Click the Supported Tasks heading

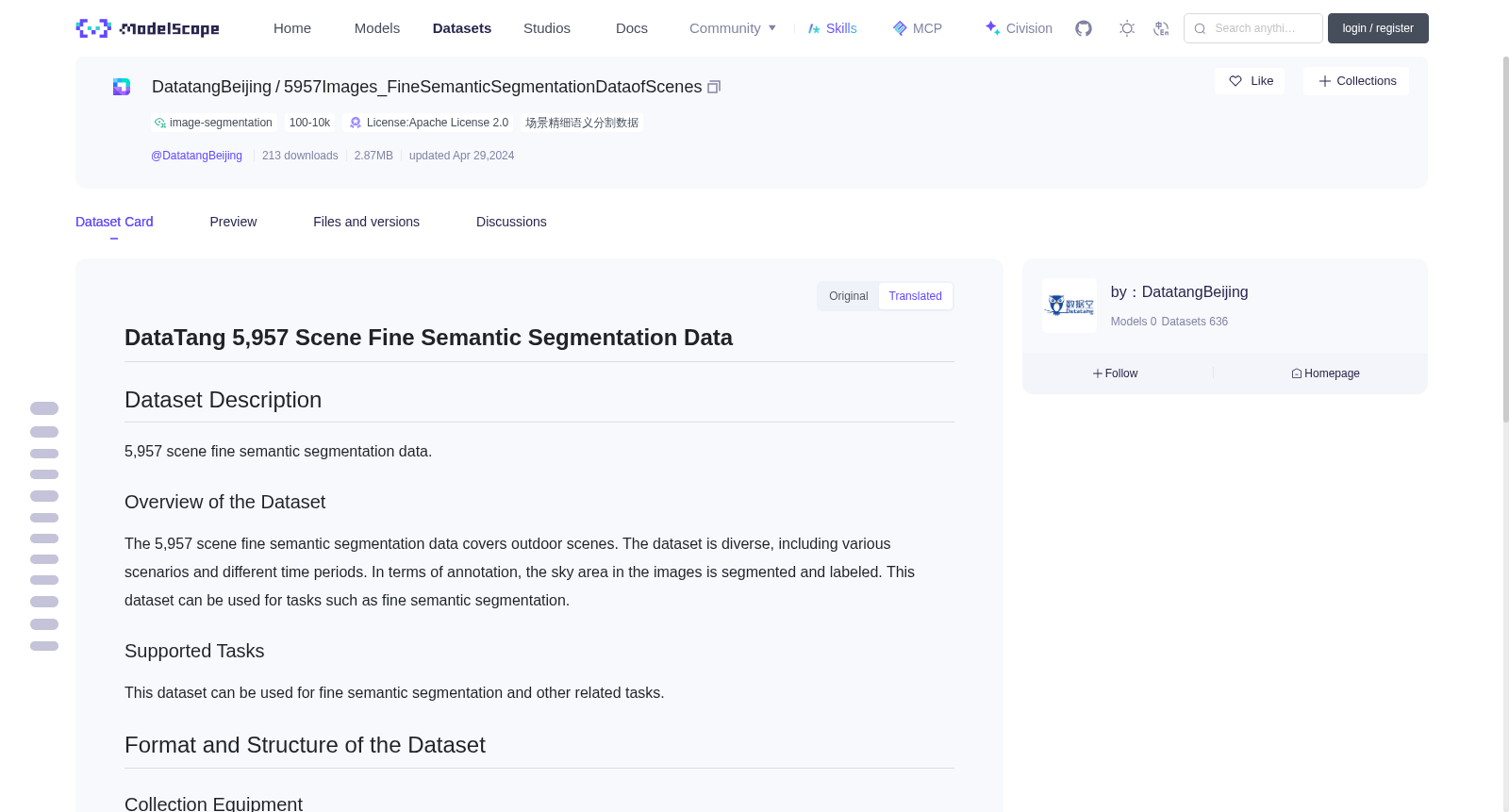pos(194,651)
